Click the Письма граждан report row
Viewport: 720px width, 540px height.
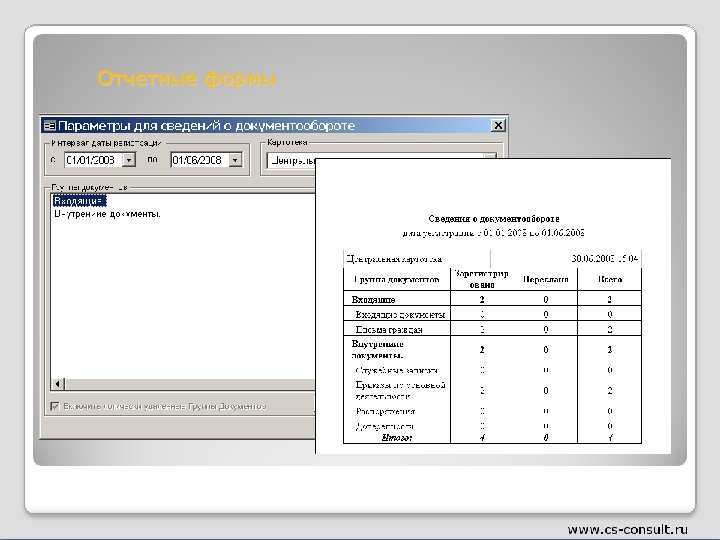coord(492,329)
